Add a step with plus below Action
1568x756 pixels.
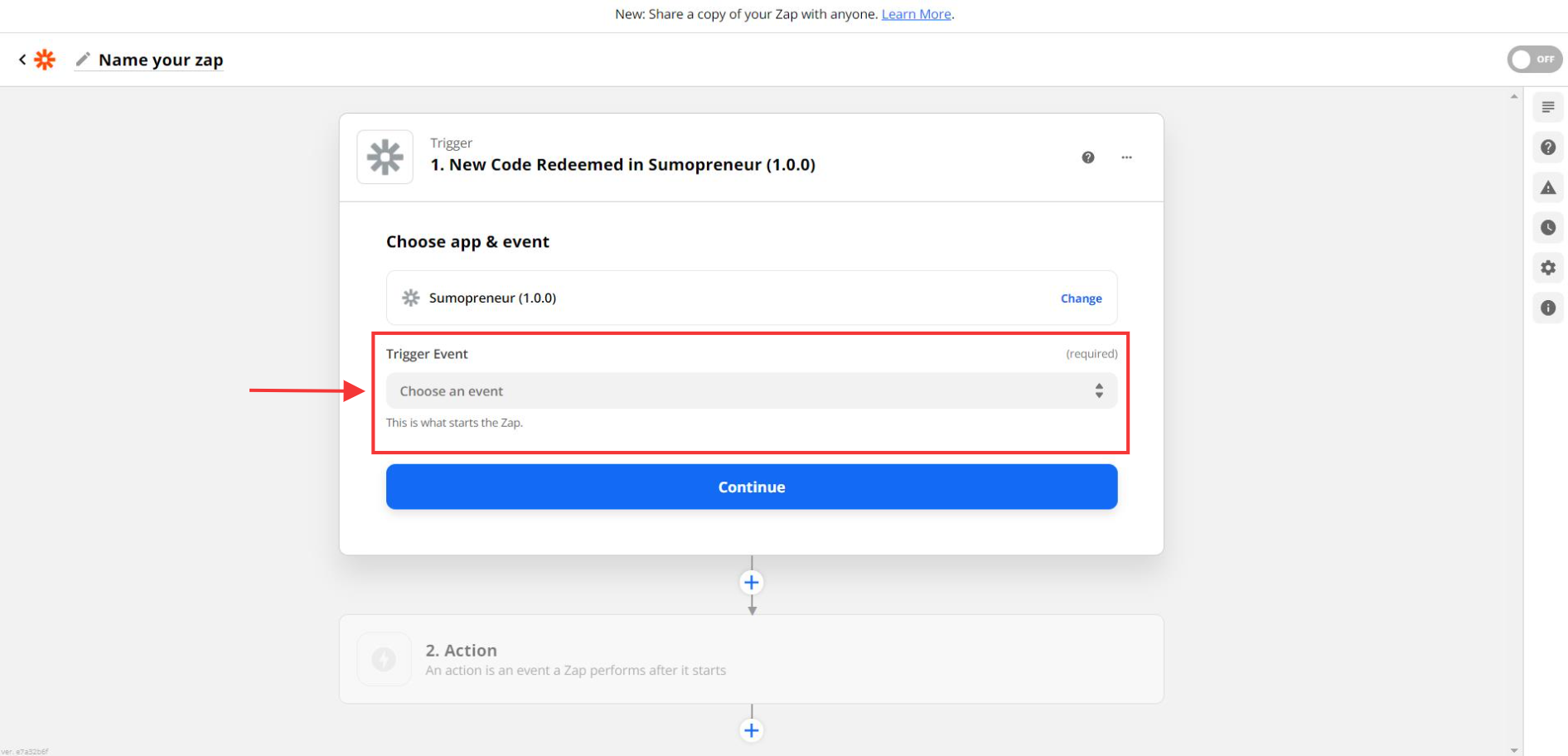[x=752, y=730]
